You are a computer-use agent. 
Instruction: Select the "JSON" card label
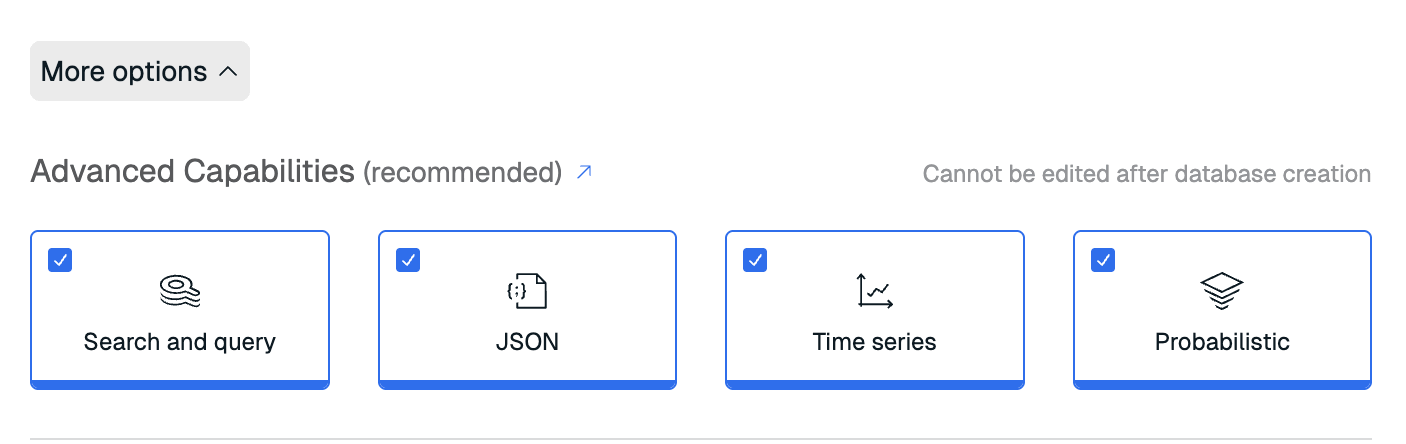point(527,342)
